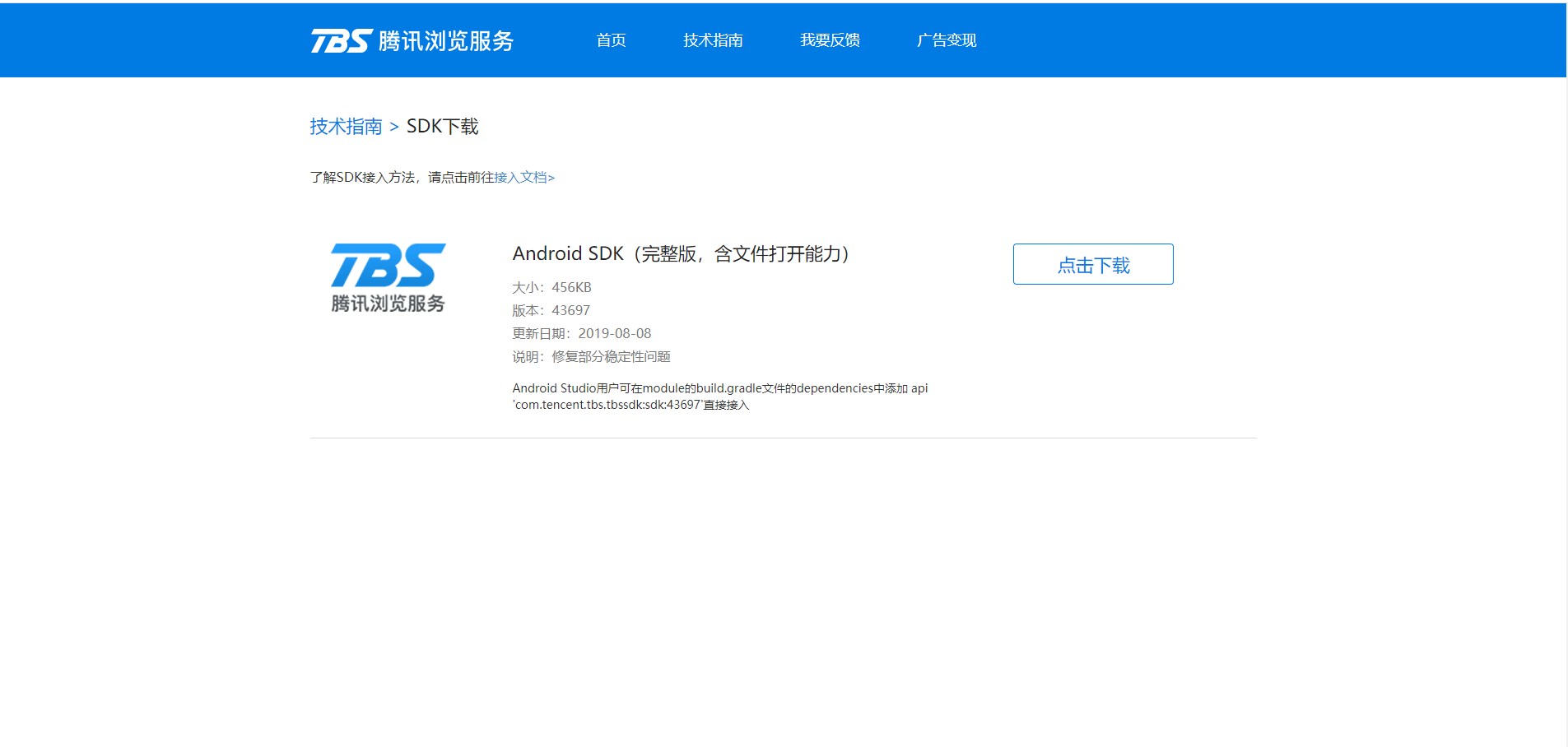Click the 更新日期 2019-08-08 text
The image size is (1568, 747).
tap(580, 333)
